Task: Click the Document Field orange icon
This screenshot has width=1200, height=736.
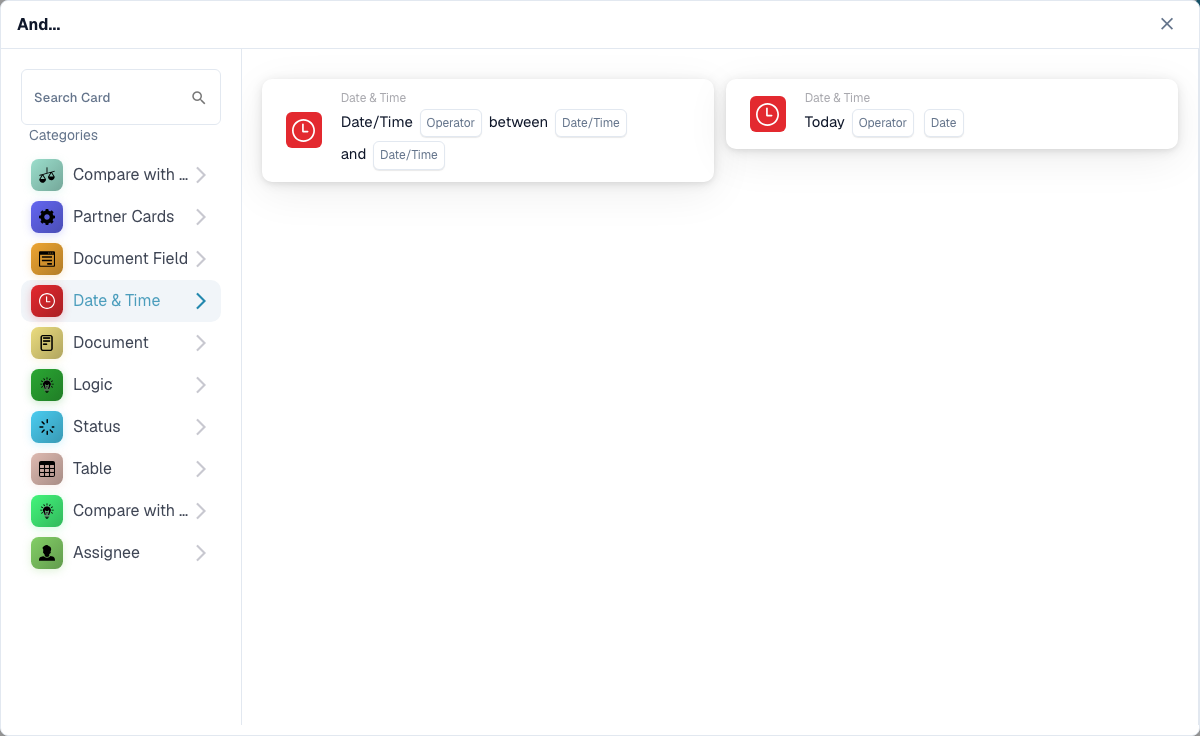Action: (47, 259)
